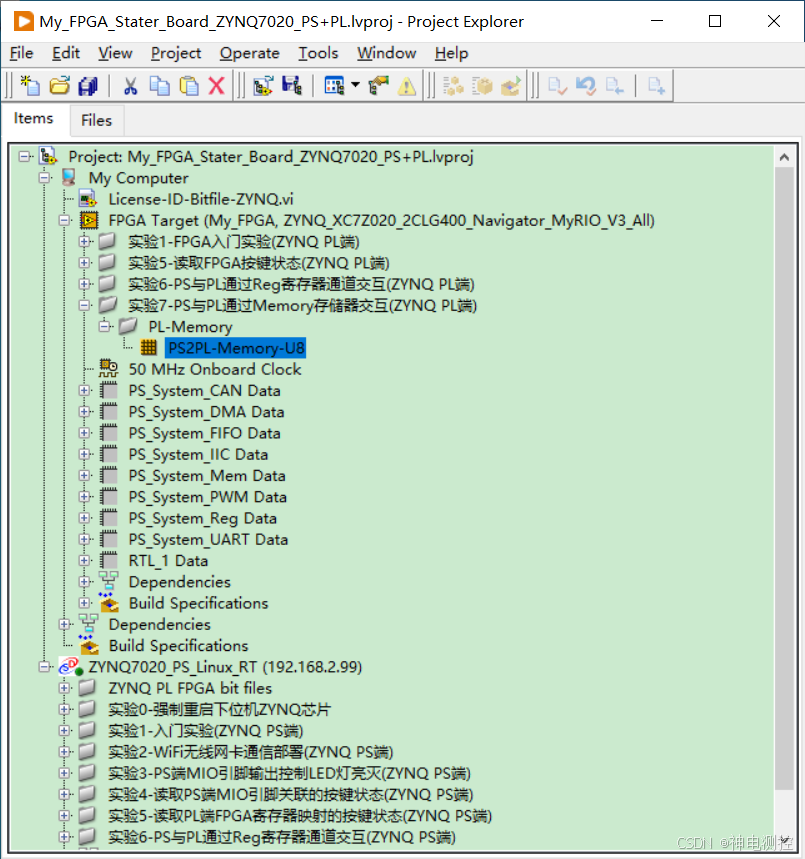Image resolution: width=805 pixels, height=859 pixels.
Task: Select PS_System_IIC Data item
Action: tap(198, 454)
